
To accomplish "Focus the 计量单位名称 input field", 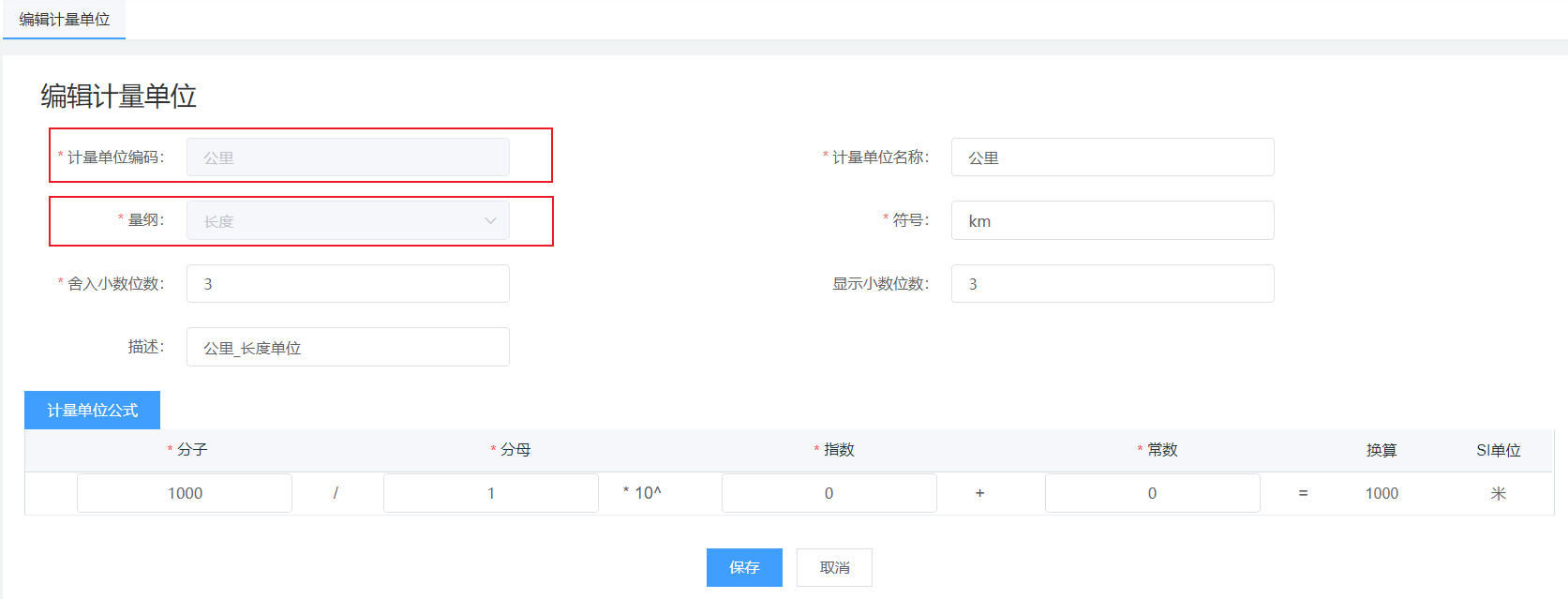I will [1112, 157].
